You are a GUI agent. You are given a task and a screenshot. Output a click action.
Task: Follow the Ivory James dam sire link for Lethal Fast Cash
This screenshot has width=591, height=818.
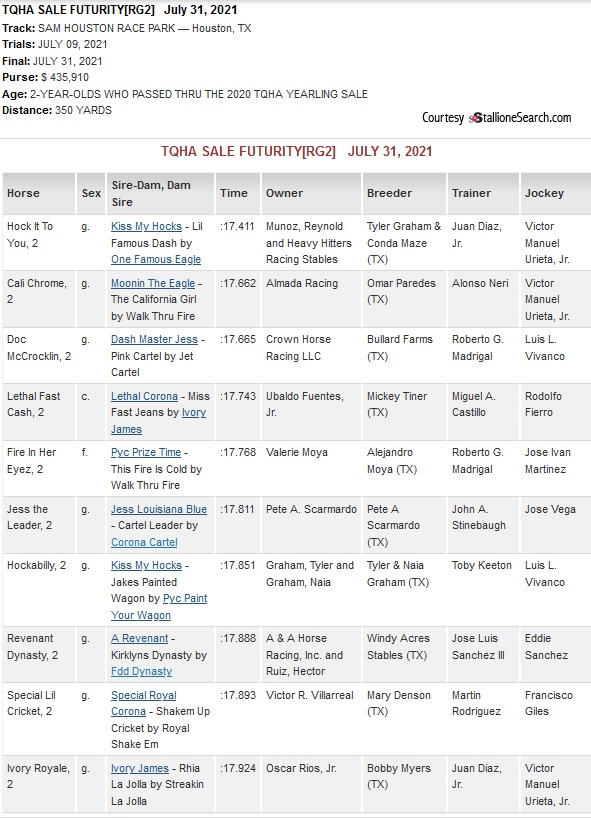(159, 420)
